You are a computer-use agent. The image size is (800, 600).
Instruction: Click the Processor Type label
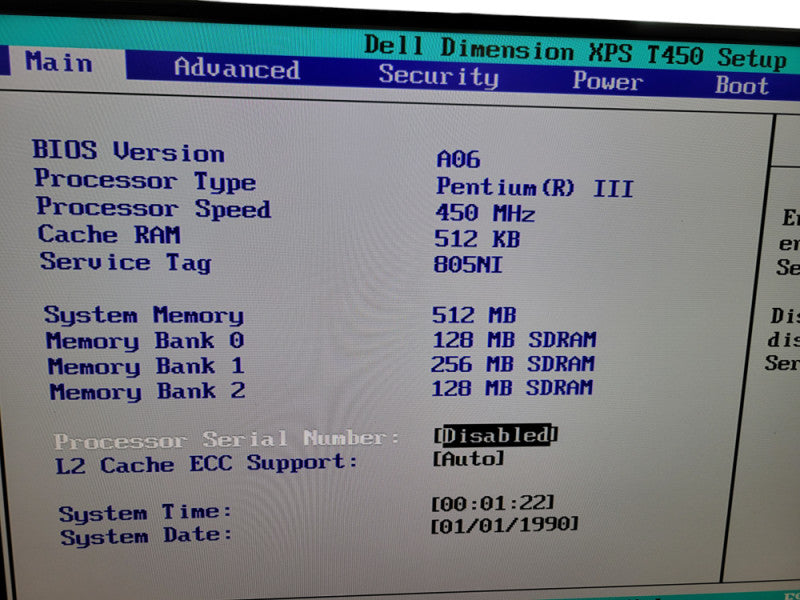pos(145,181)
